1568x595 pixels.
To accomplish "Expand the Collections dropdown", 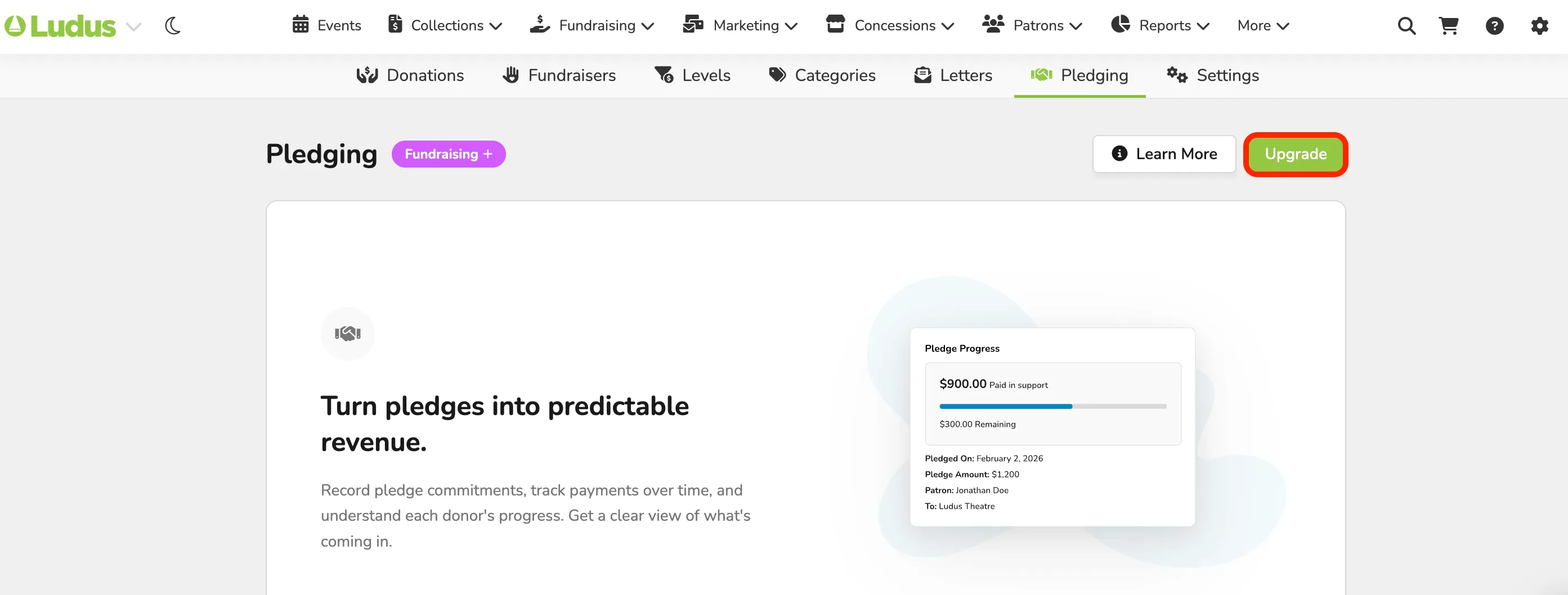I will point(445,25).
